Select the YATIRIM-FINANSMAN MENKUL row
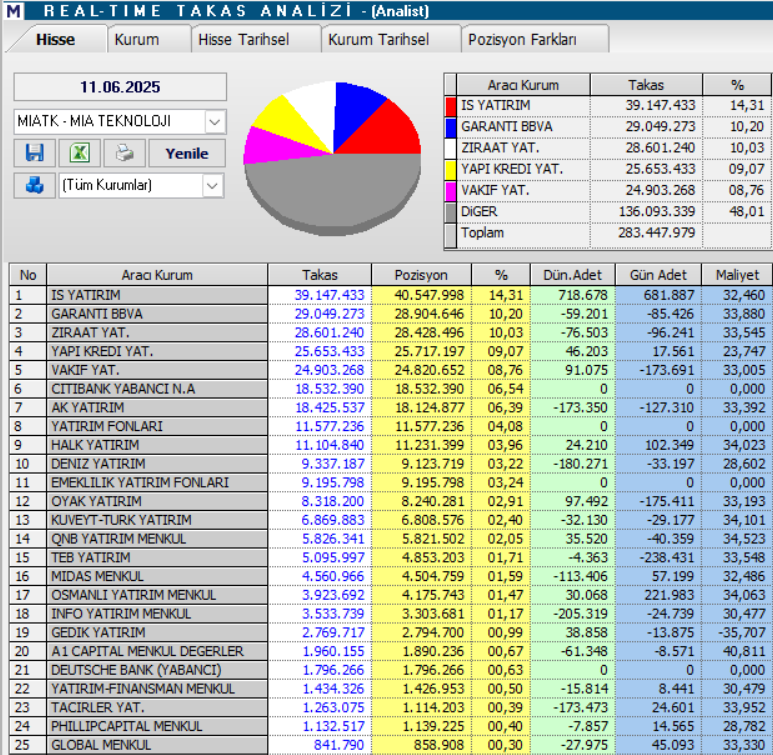This screenshot has width=773, height=755. pyautogui.click(x=391, y=688)
